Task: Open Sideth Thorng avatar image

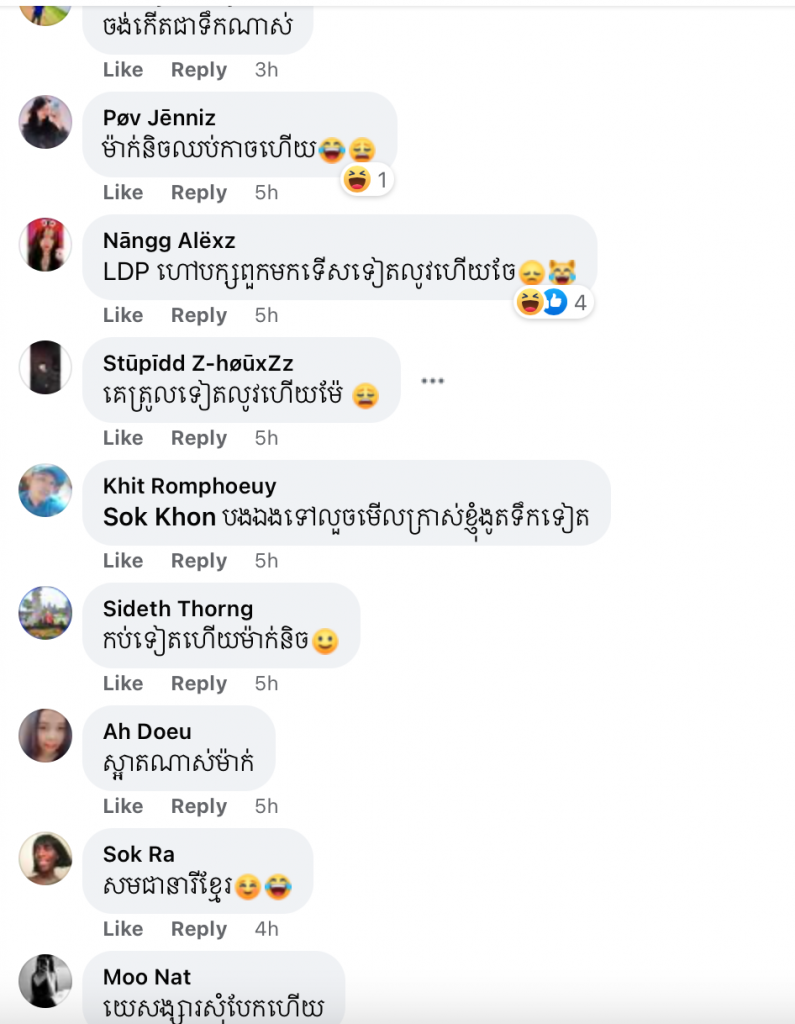Action: pos(45,613)
